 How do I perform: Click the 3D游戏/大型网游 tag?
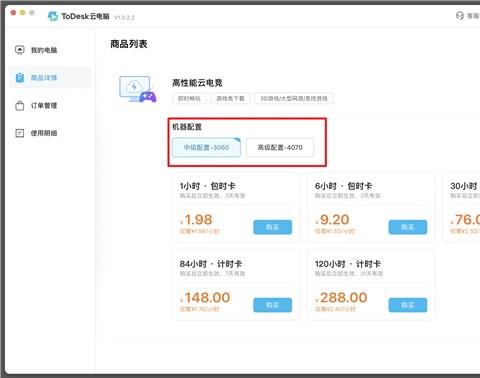point(294,98)
